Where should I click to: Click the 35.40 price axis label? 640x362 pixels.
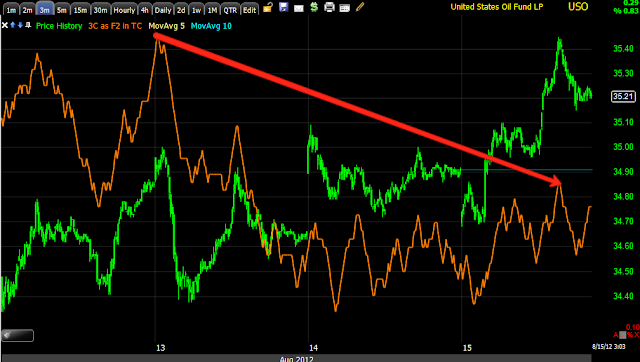click(x=623, y=49)
